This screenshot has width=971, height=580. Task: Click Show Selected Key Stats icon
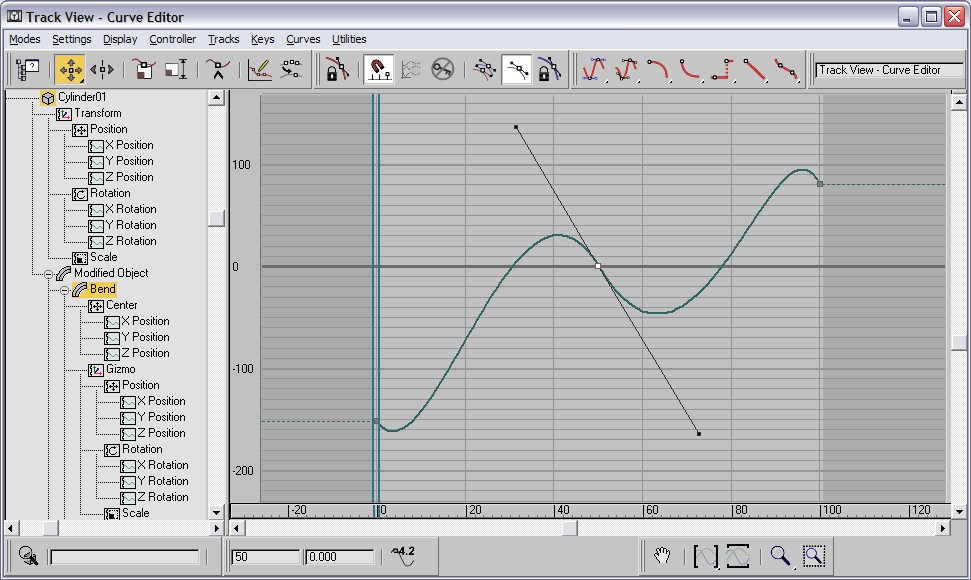pos(404,555)
